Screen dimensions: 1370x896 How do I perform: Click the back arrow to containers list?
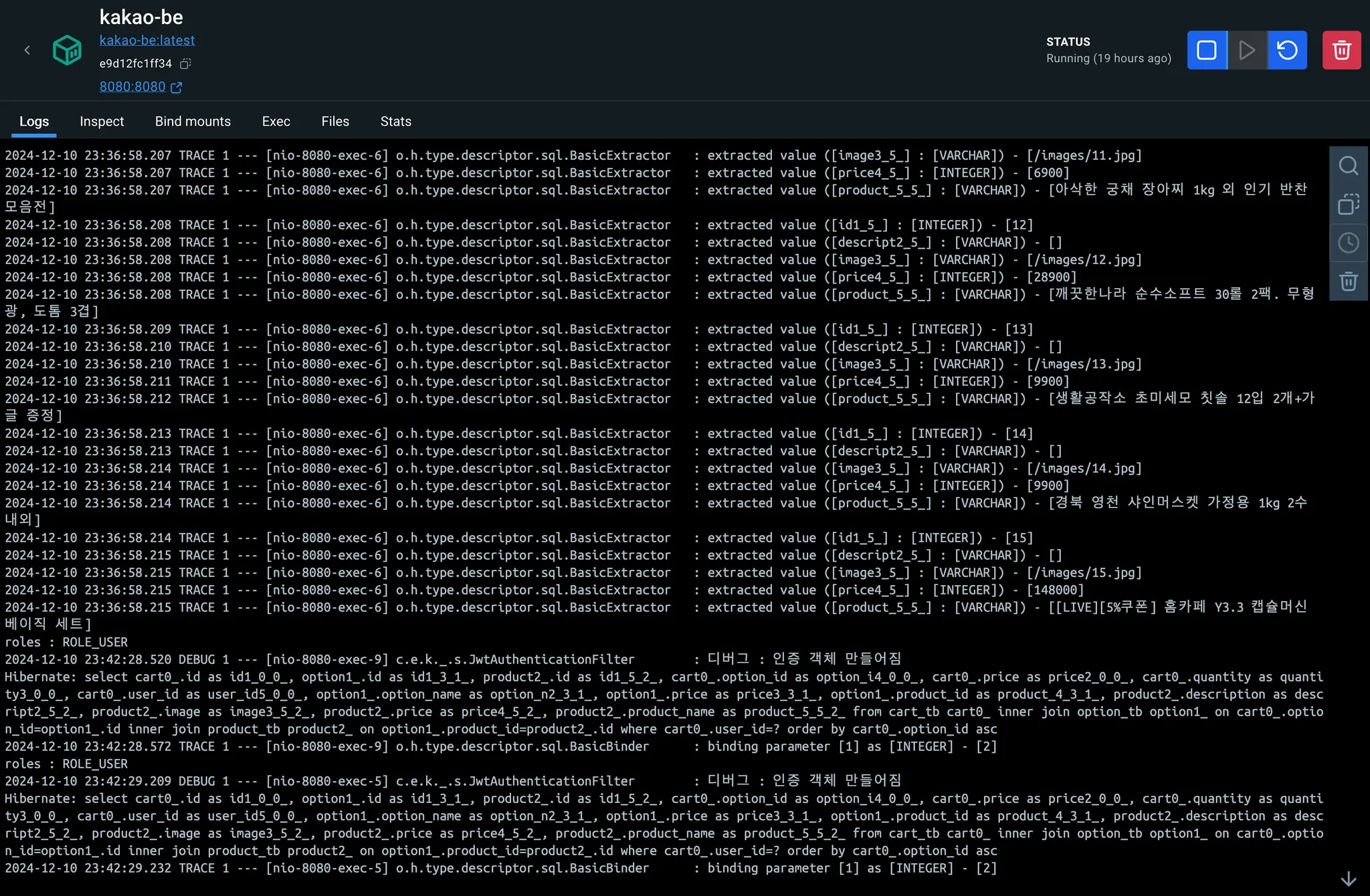tap(27, 50)
